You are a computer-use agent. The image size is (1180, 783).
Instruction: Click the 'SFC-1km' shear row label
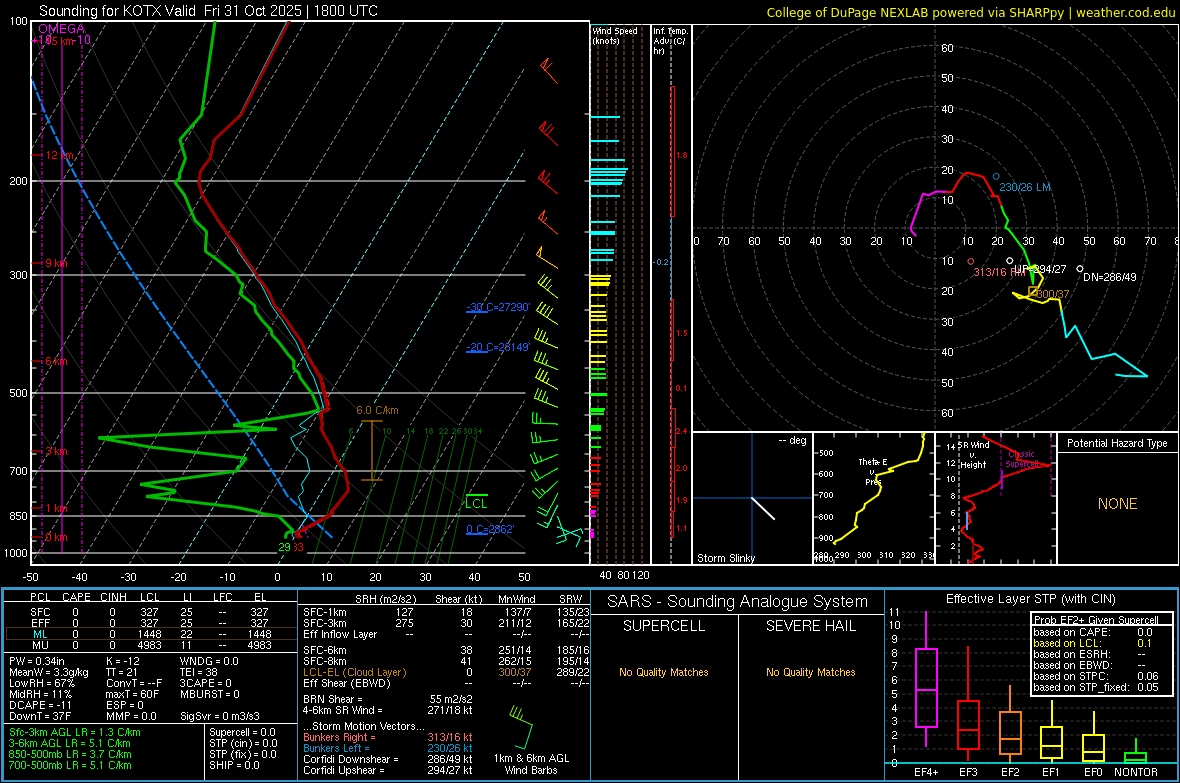click(325, 612)
